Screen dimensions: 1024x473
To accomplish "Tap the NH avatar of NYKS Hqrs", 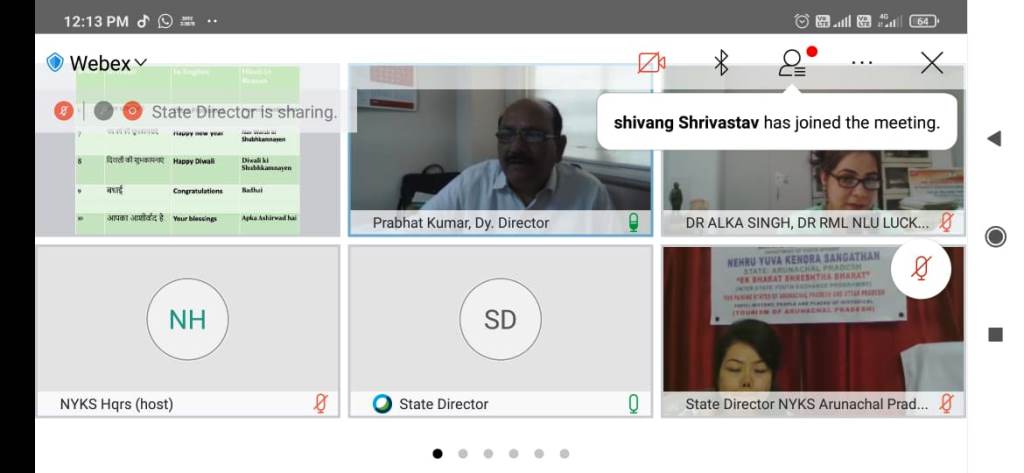I will click(x=187, y=320).
